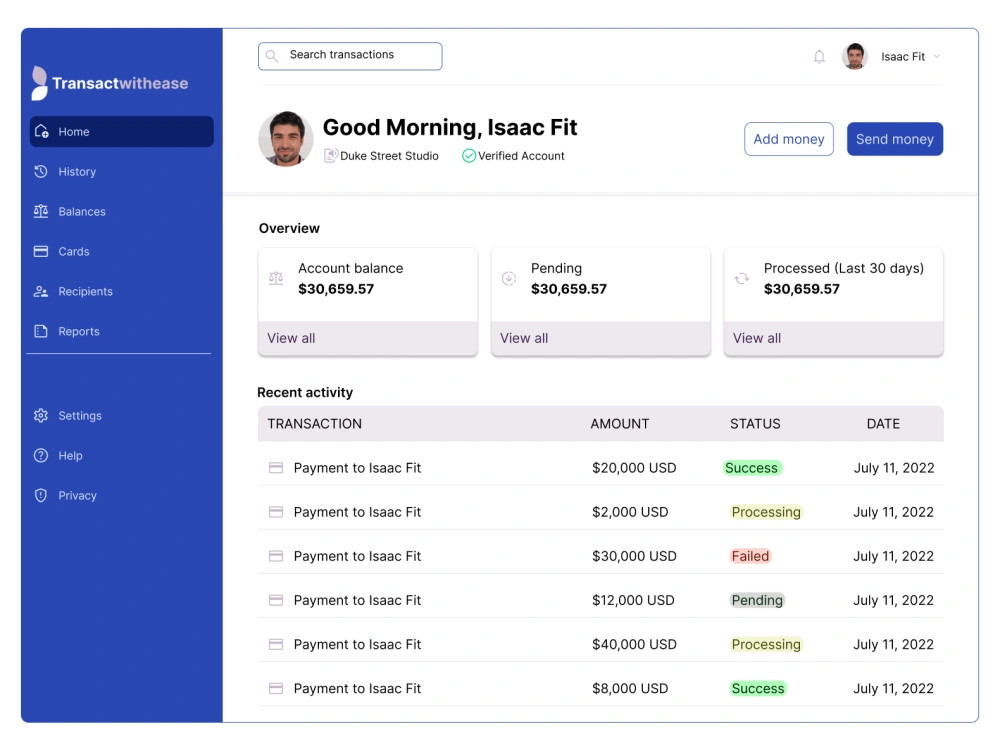Click Processing badge on $40,000 USD row
The image size is (1000, 750).
(766, 644)
